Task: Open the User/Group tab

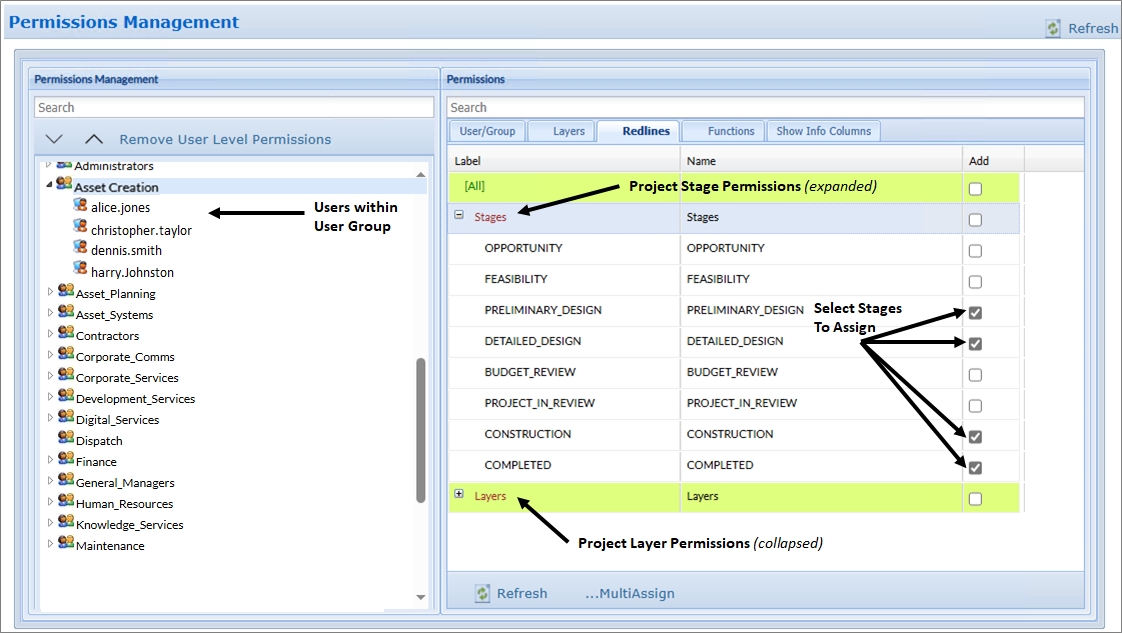Action: [x=487, y=131]
